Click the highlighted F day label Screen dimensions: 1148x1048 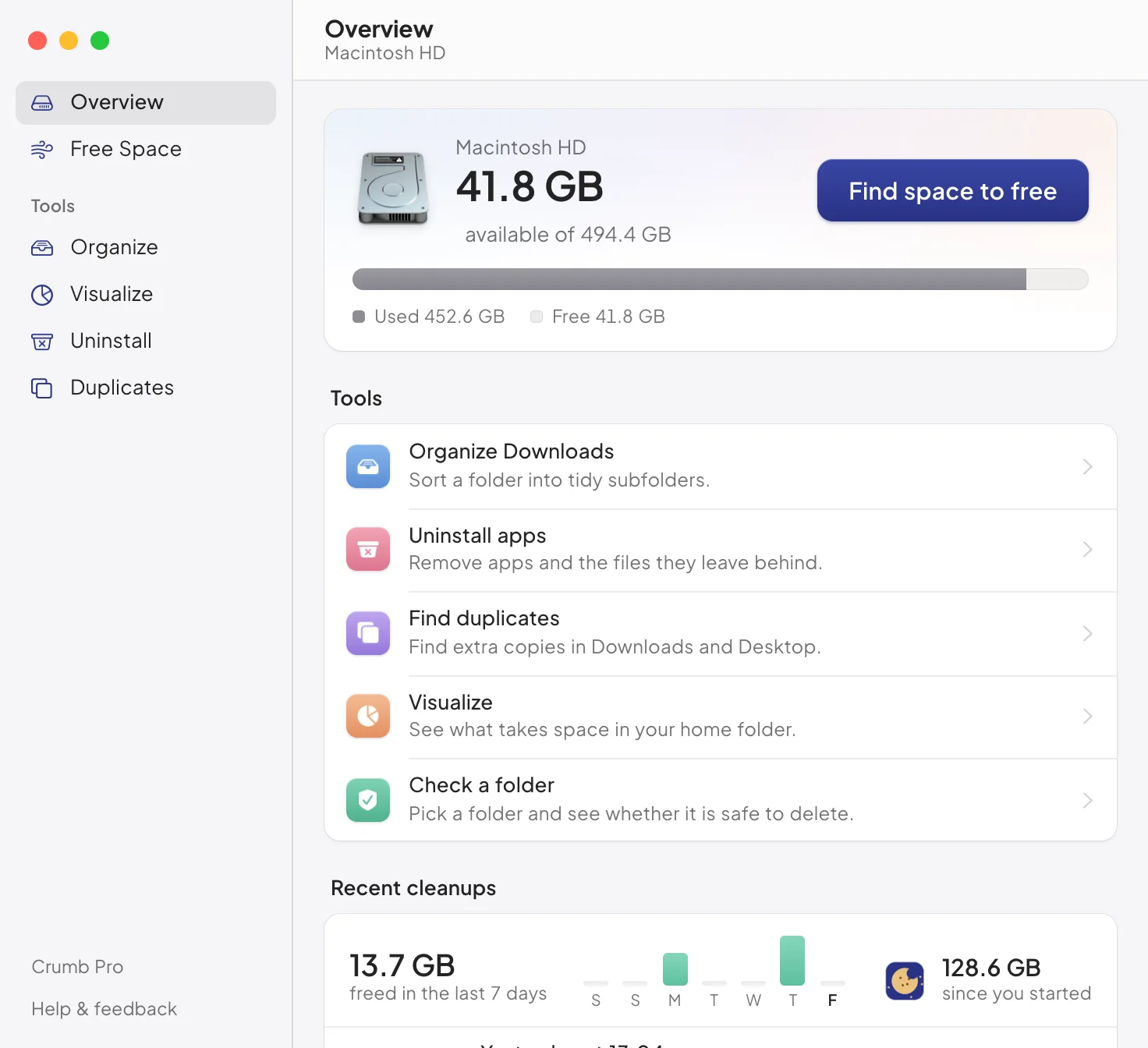[x=832, y=1000]
